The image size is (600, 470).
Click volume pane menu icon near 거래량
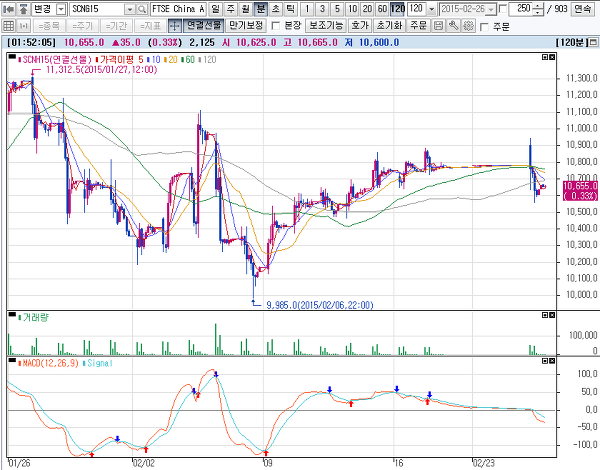[x=12, y=315]
